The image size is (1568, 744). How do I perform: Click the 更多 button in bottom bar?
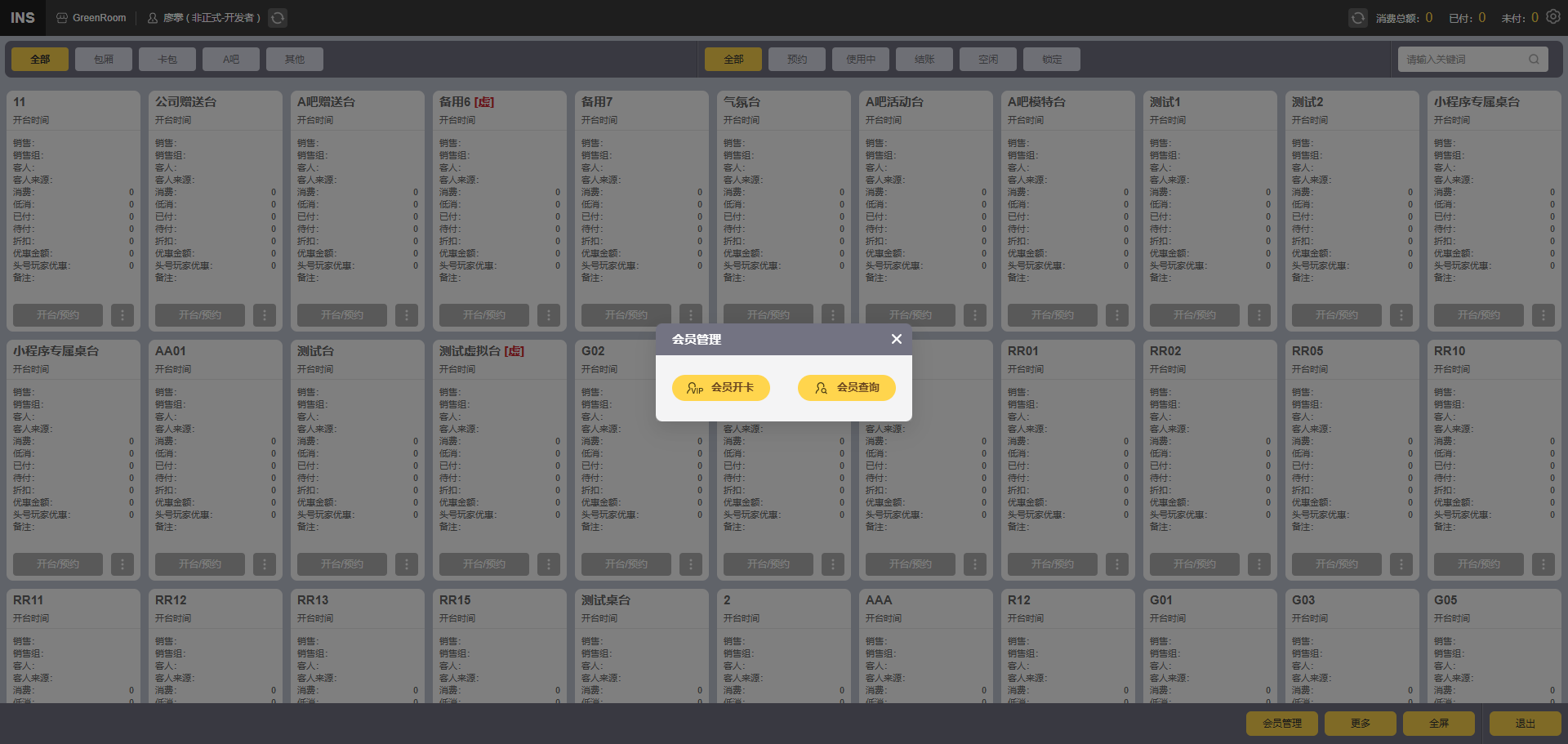pos(1361,724)
